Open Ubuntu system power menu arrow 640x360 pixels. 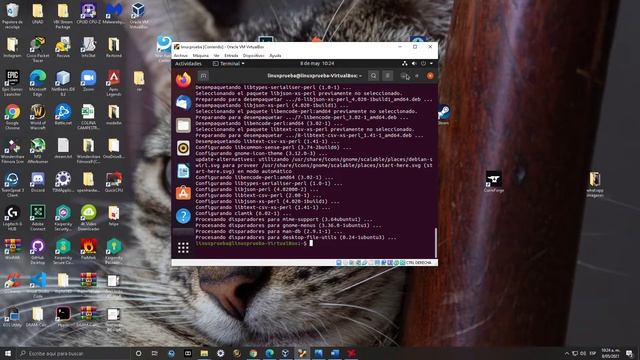pos(431,64)
